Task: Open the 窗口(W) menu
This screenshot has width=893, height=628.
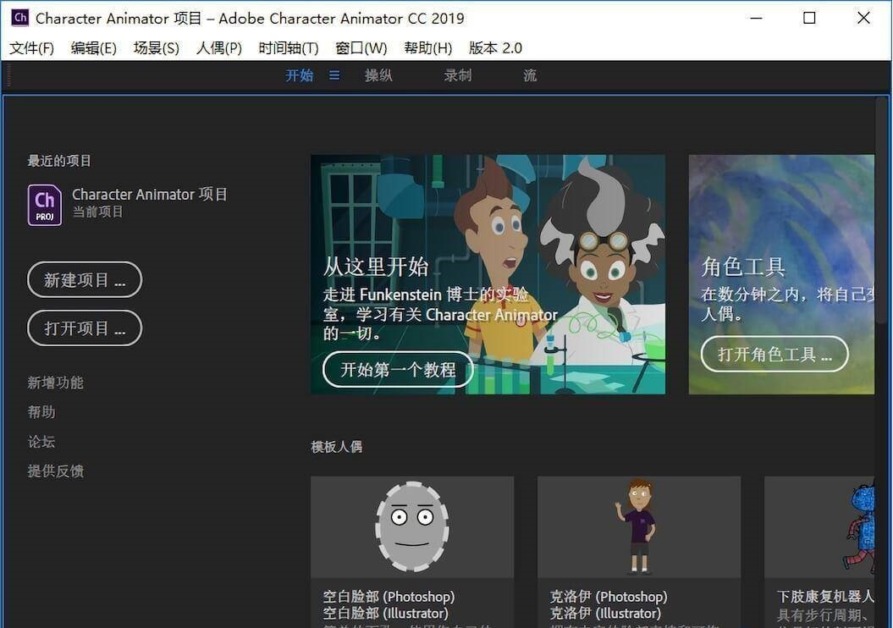Action: (361, 48)
